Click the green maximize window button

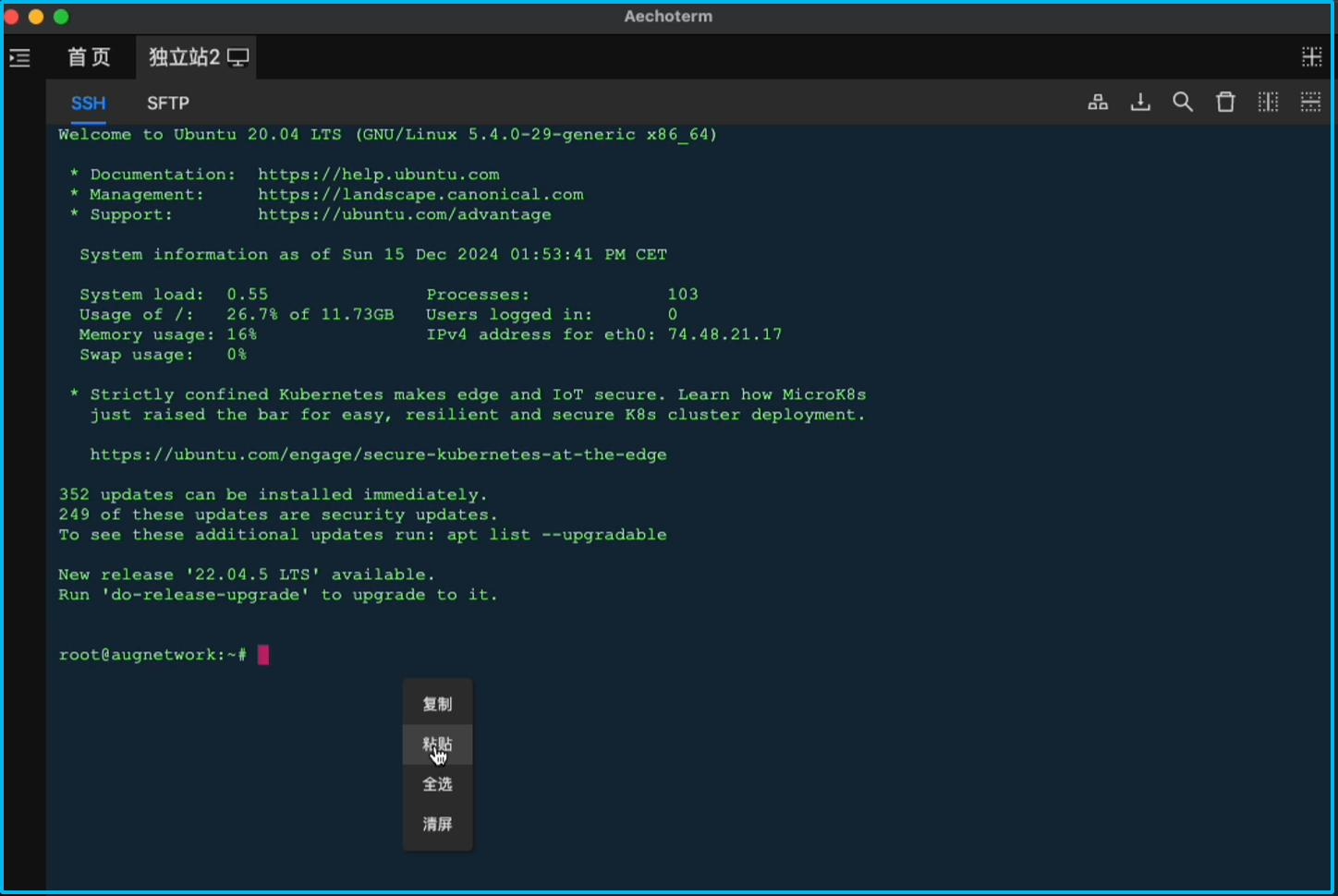[61, 17]
